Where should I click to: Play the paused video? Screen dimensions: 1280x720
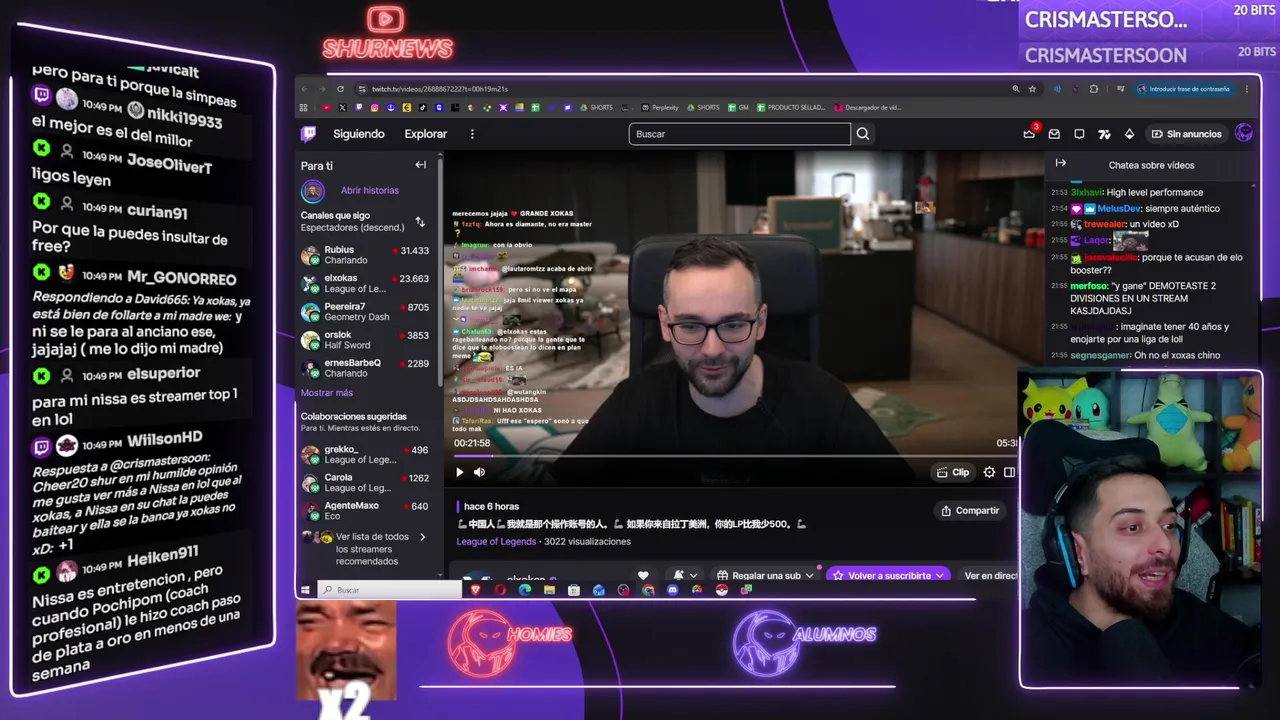click(x=460, y=472)
